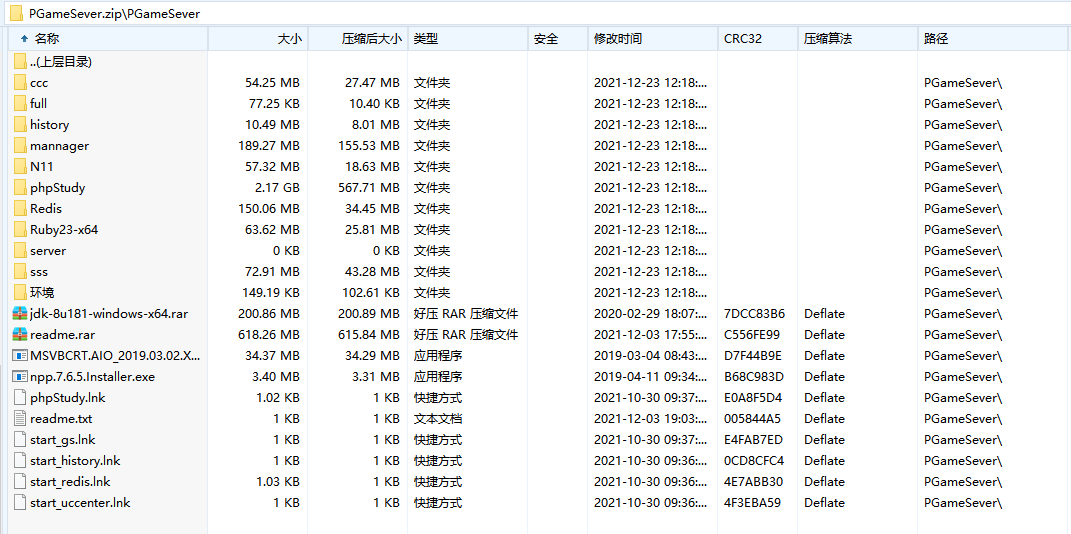Sort files by the 名称 column header
The width and height of the screenshot is (1071, 534).
[47, 39]
